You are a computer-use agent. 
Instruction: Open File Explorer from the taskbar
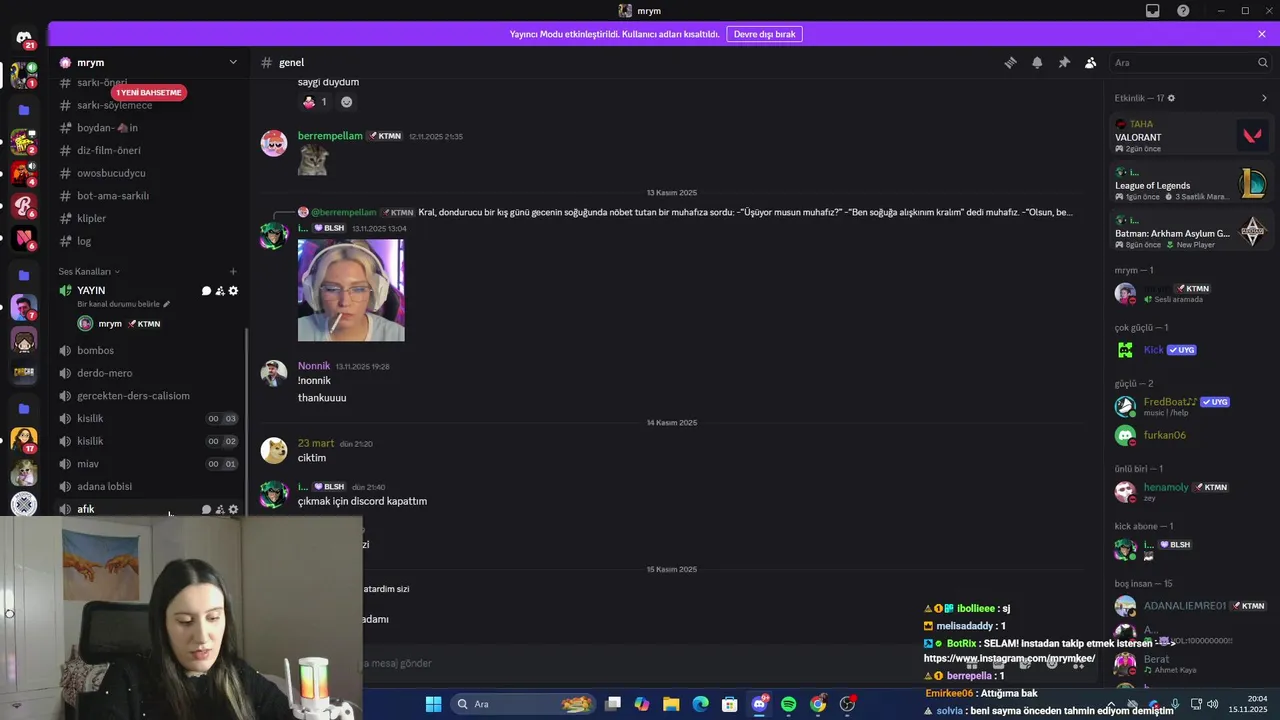tap(671, 704)
